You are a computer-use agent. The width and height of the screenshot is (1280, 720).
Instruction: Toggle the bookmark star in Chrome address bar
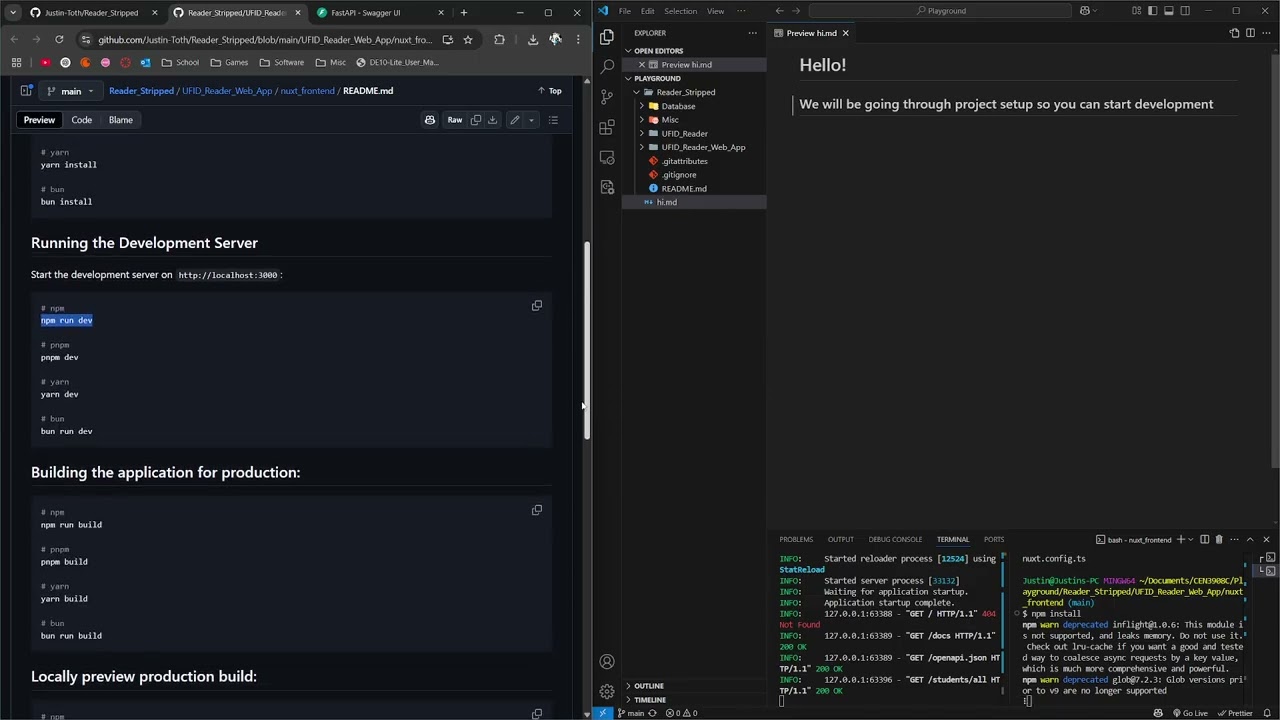pyautogui.click(x=467, y=40)
